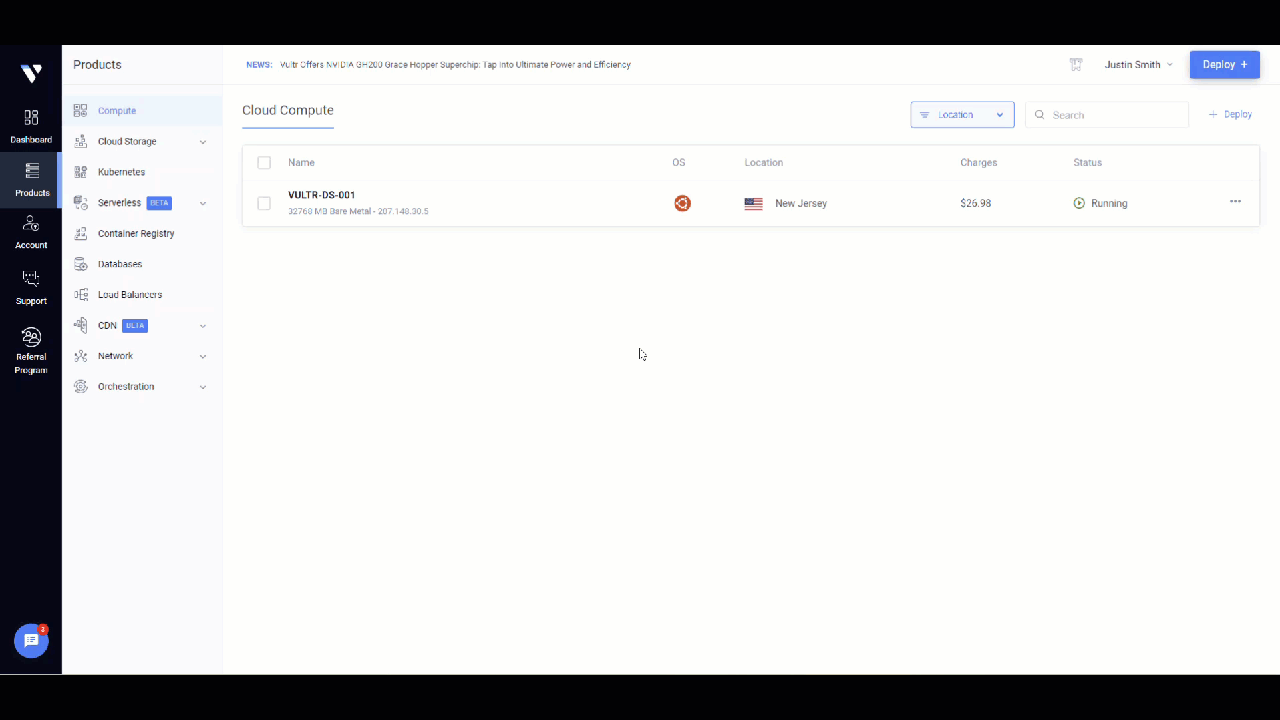
Task: Open the CDN menu item
Action: click(x=107, y=325)
